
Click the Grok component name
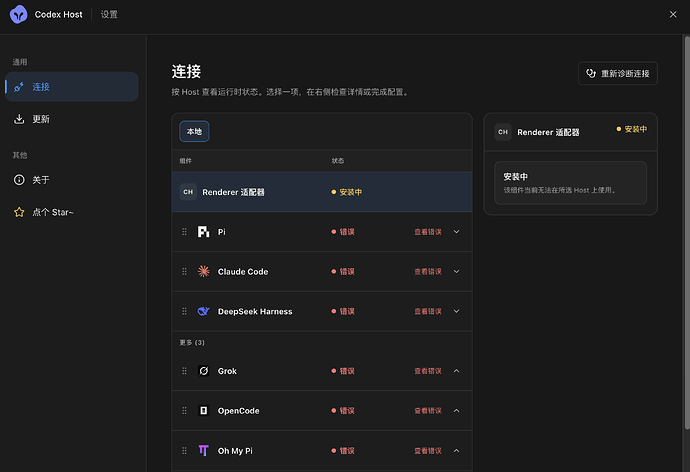(227, 371)
